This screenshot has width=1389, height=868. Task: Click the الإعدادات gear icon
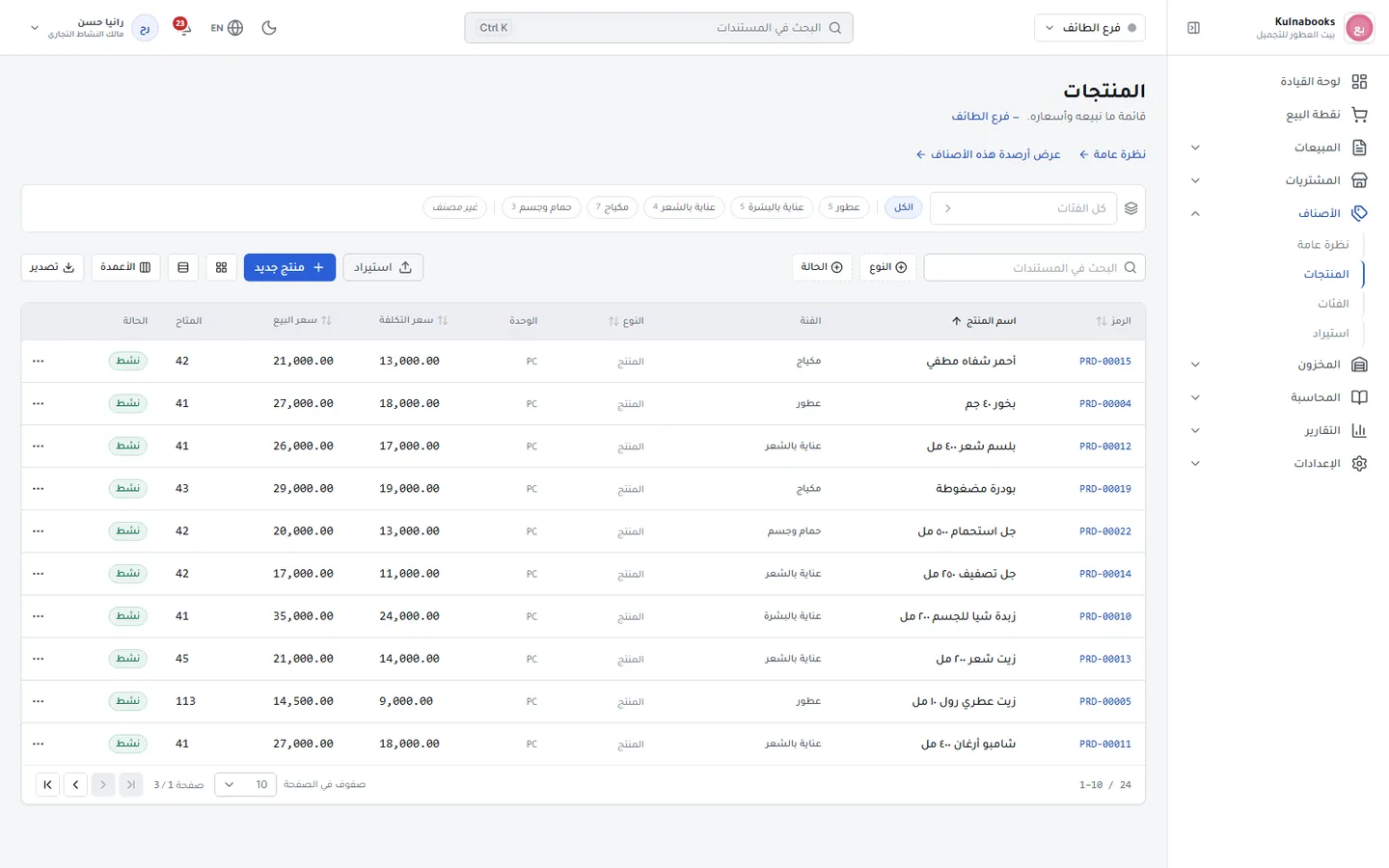[x=1359, y=463]
